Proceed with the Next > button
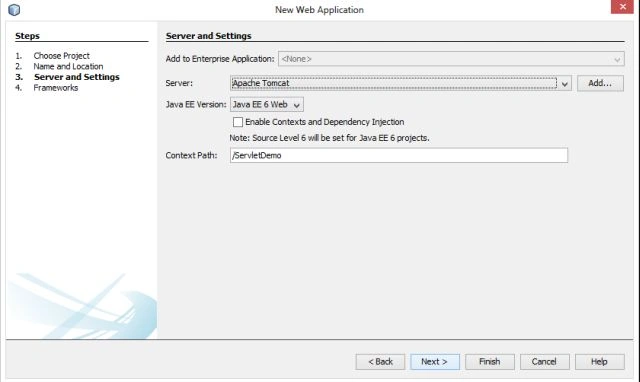Viewport: 640px width, 382px height. pos(435,362)
